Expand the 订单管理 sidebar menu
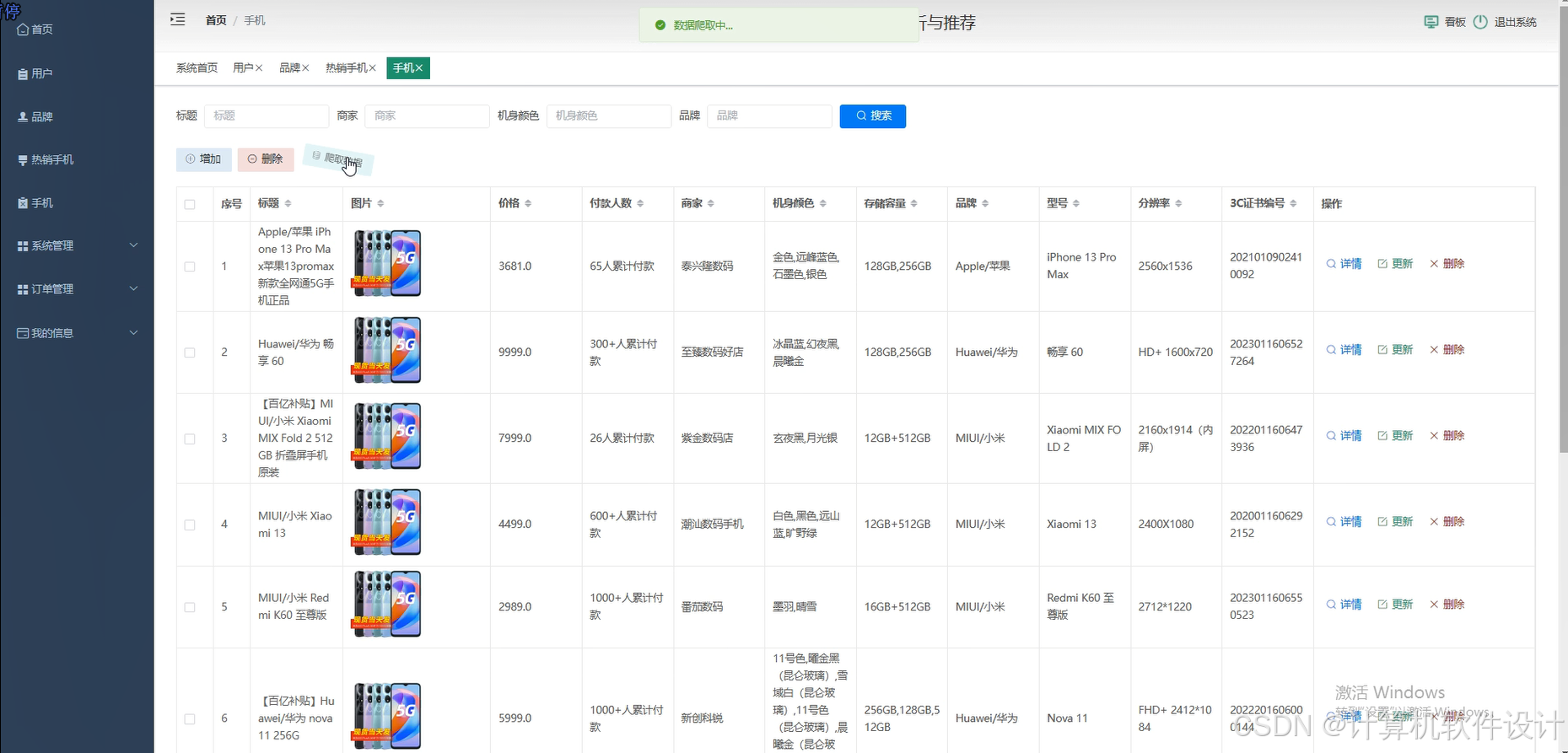Image resolution: width=1568 pixels, height=753 pixels. (x=77, y=289)
